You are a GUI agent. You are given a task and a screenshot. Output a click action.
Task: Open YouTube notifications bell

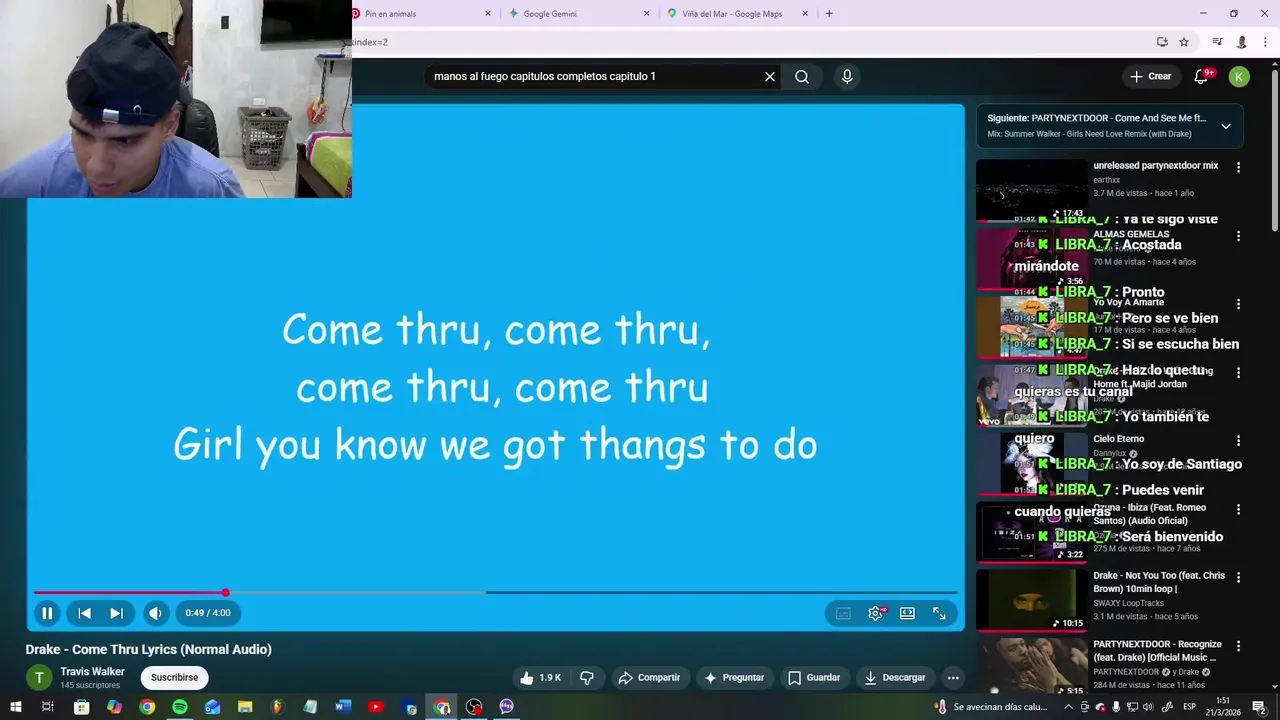tap(1202, 76)
